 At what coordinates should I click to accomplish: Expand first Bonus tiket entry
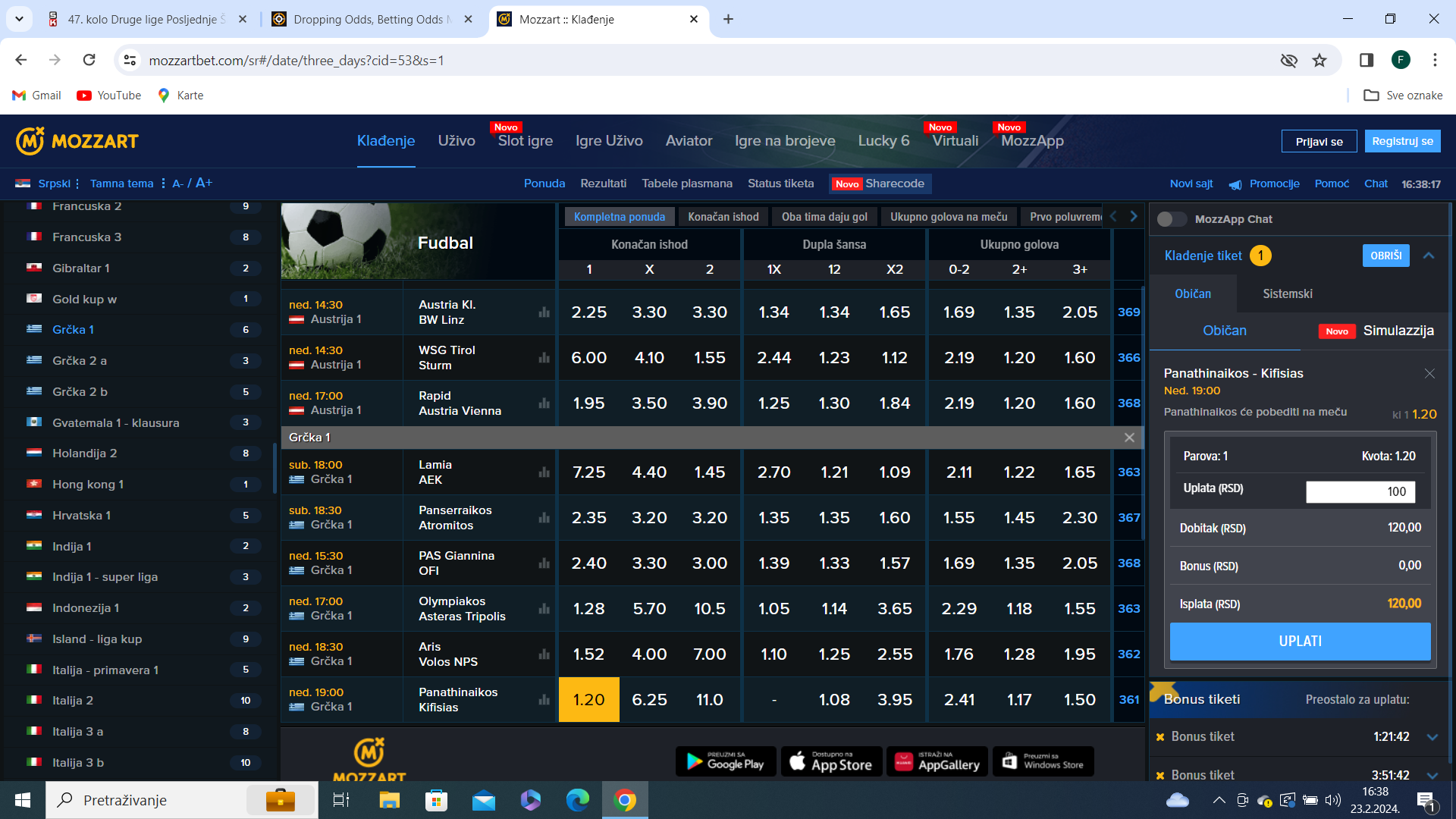[1432, 737]
